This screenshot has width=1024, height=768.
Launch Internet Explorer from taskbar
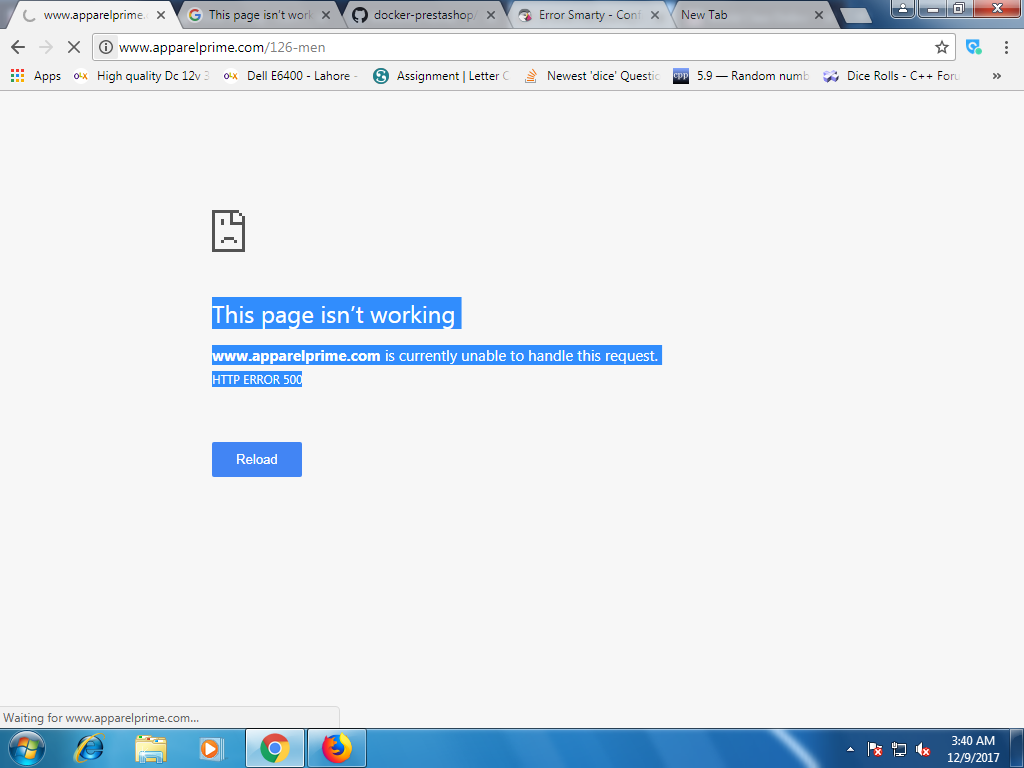[x=89, y=748]
